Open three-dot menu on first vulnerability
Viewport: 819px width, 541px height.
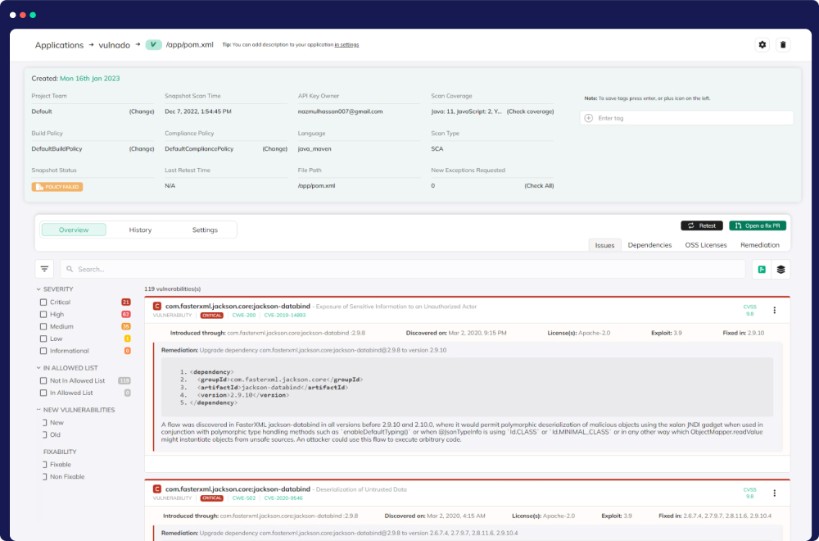pyautogui.click(x=774, y=310)
